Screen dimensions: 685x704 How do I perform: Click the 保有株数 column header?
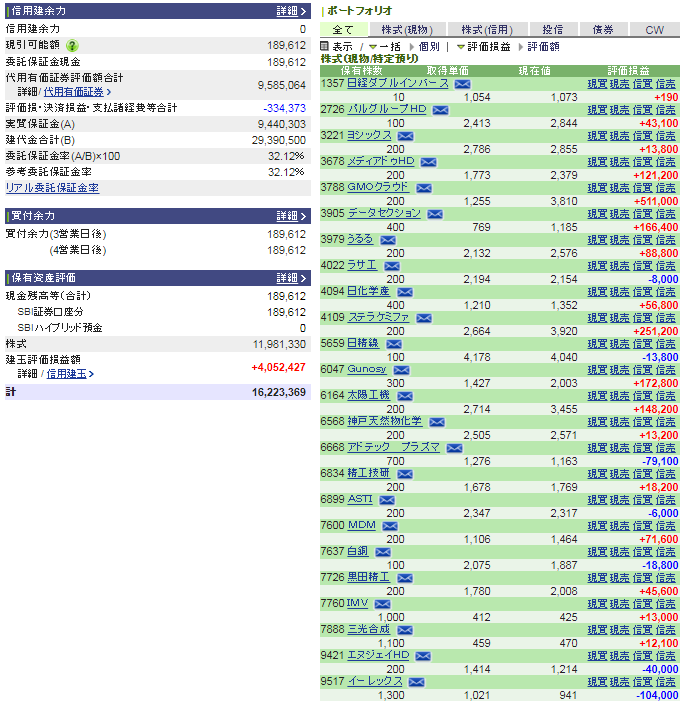coord(361,71)
